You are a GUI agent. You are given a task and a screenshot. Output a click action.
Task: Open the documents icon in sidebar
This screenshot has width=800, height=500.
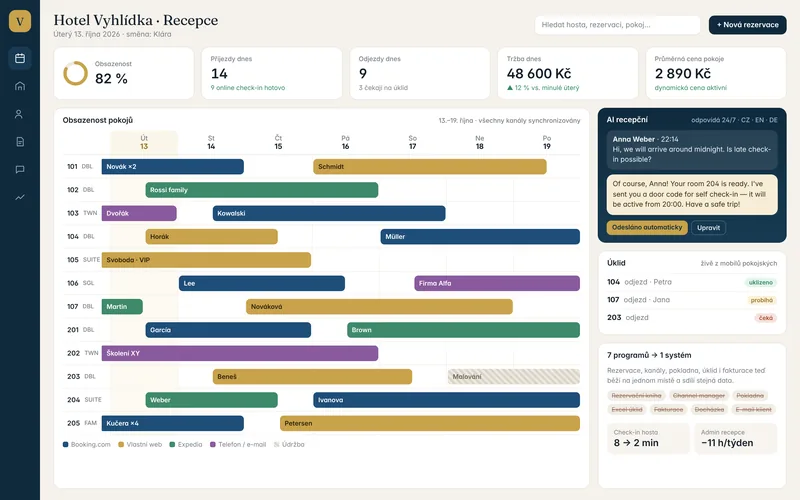click(x=20, y=141)
